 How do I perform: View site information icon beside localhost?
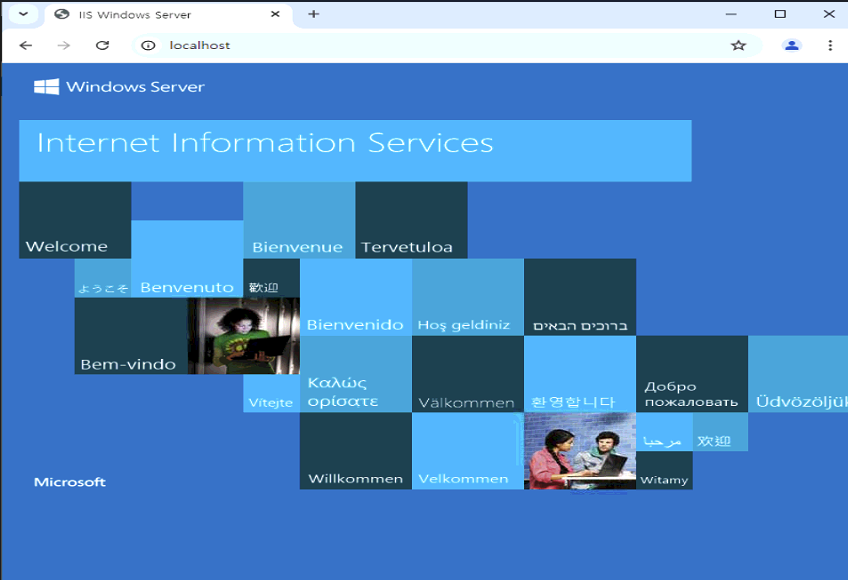click(x=148, y=45)
